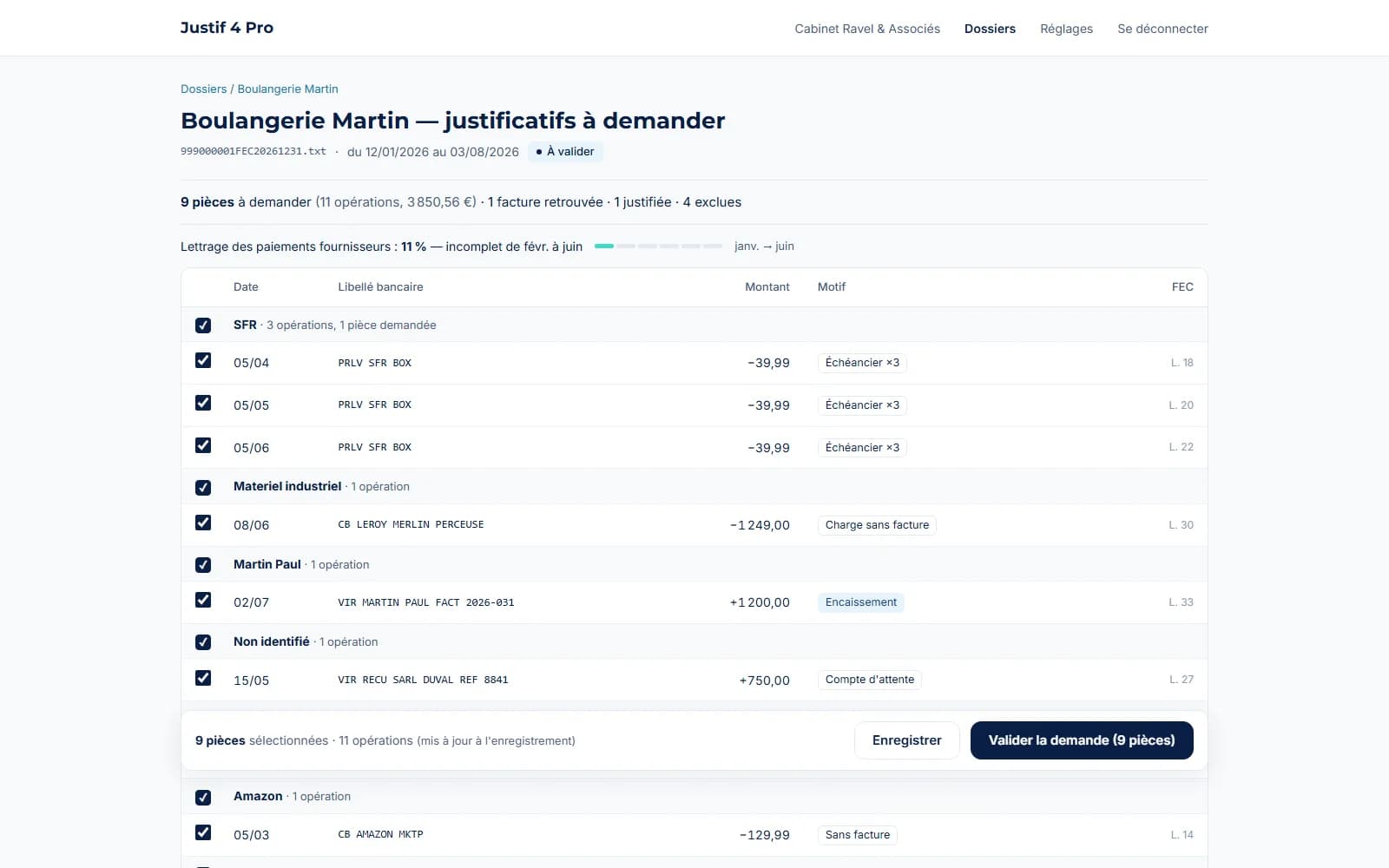The width and height of the screenshot is (1389, 868).
Task: Uncheck the Amazon group checkbox
Action: click(x=203, y=798)
